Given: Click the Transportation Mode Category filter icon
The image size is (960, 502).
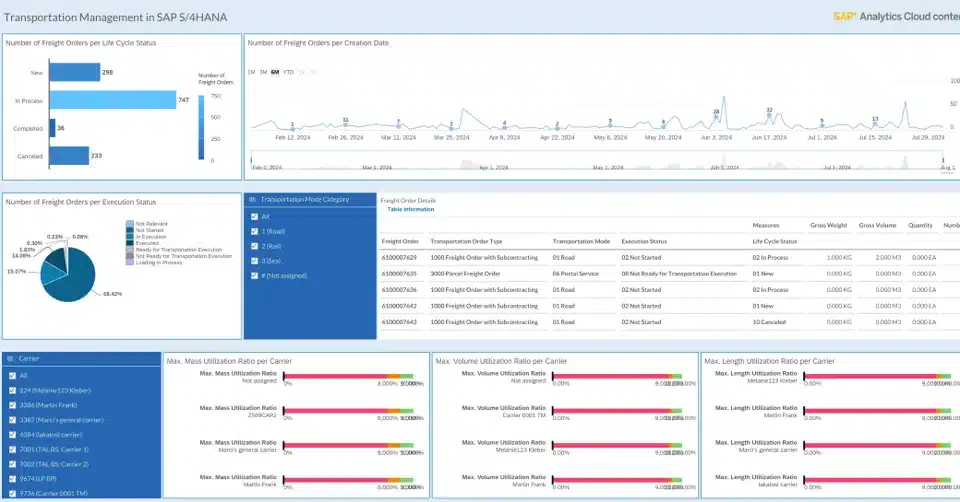Looking at the screenshot, I should point(252,200).
